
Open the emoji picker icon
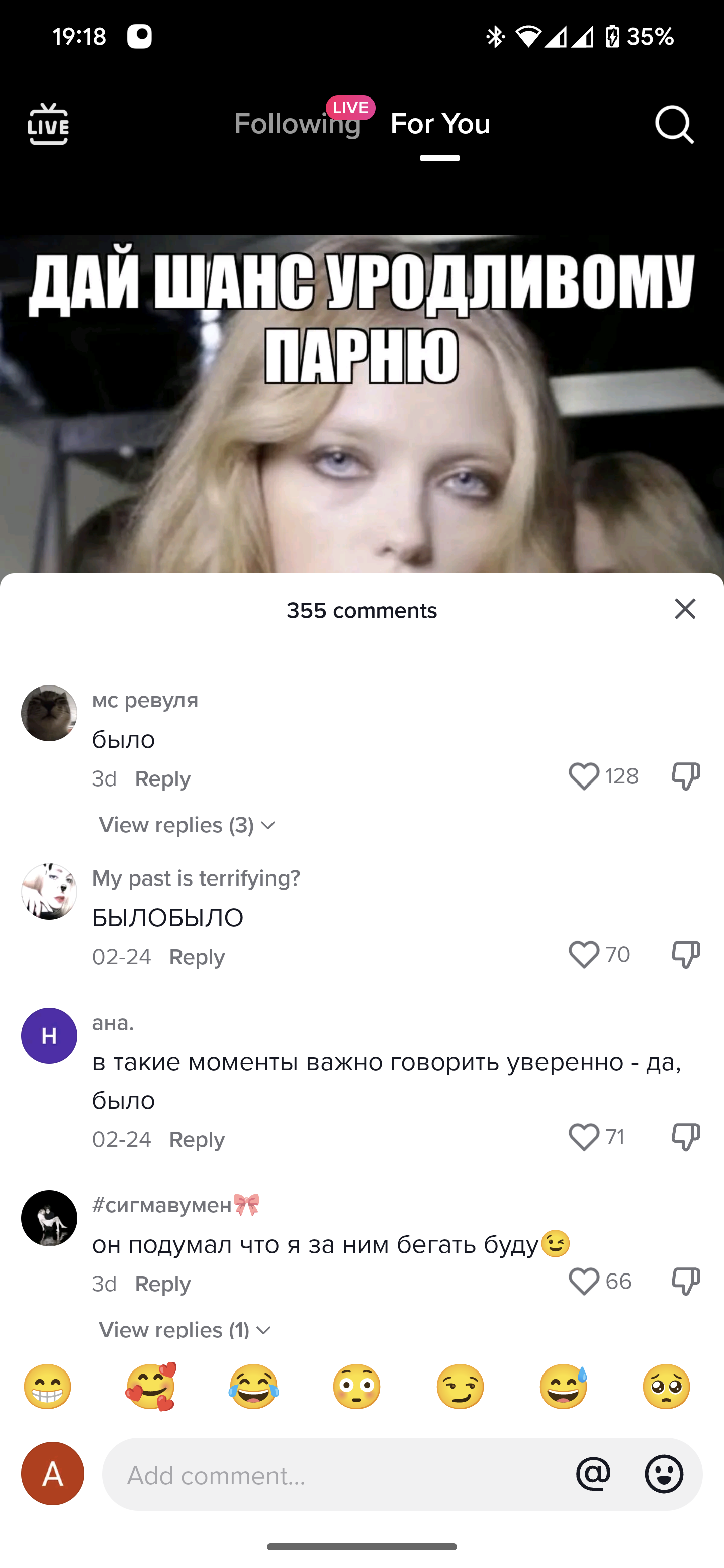pyautogui.click(x=664, y=1474)
